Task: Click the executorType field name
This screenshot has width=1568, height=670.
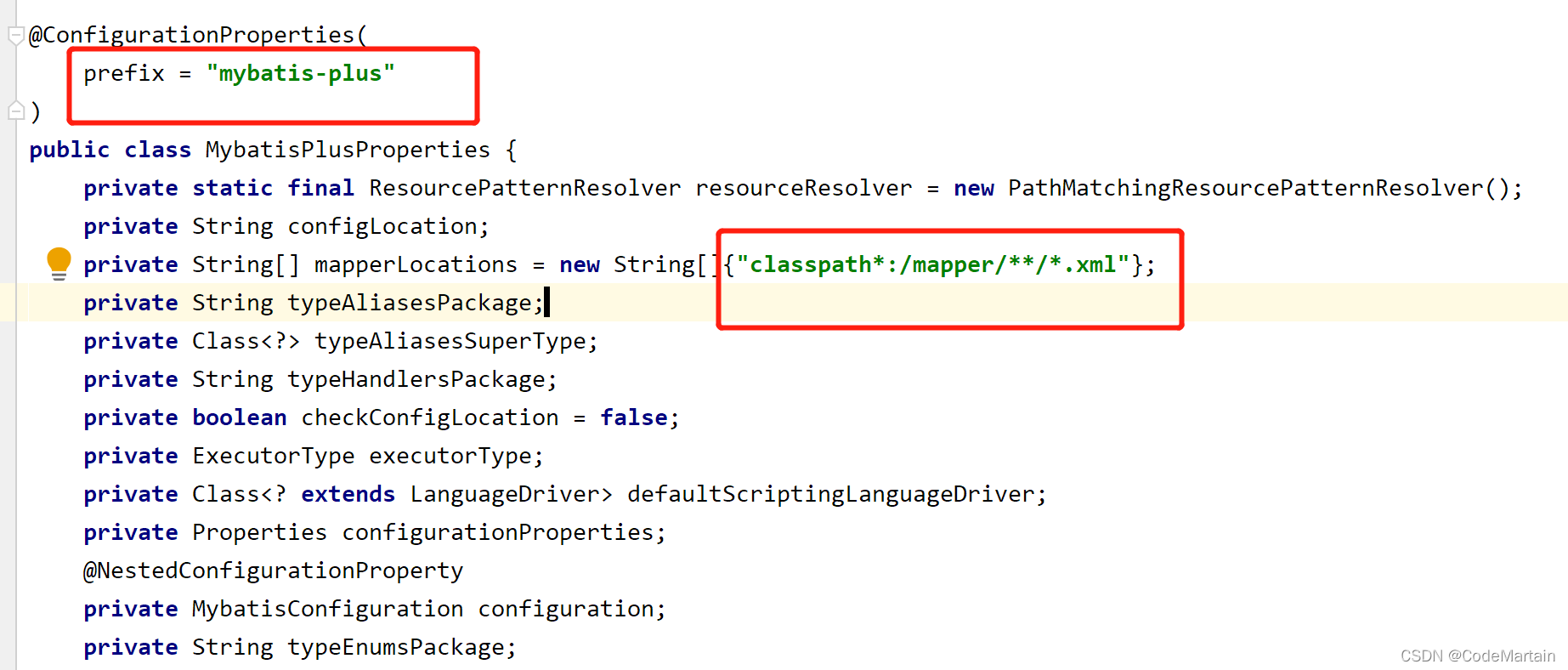Action: point(450,456)
